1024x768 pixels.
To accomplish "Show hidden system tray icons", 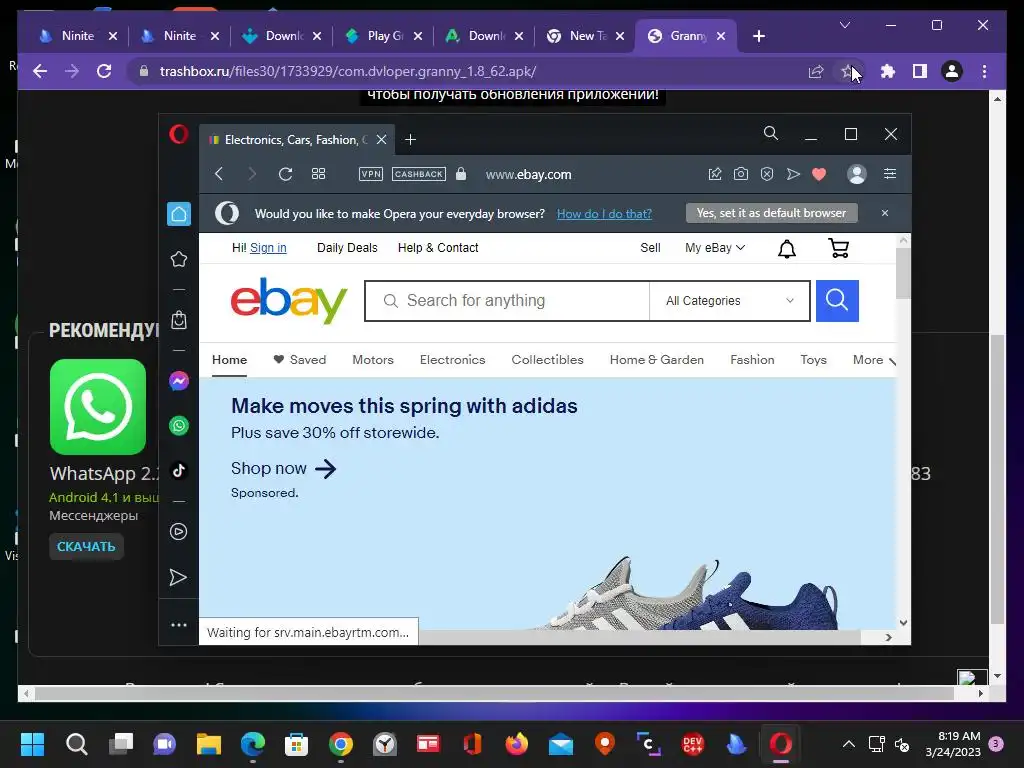I will [848, 744].
